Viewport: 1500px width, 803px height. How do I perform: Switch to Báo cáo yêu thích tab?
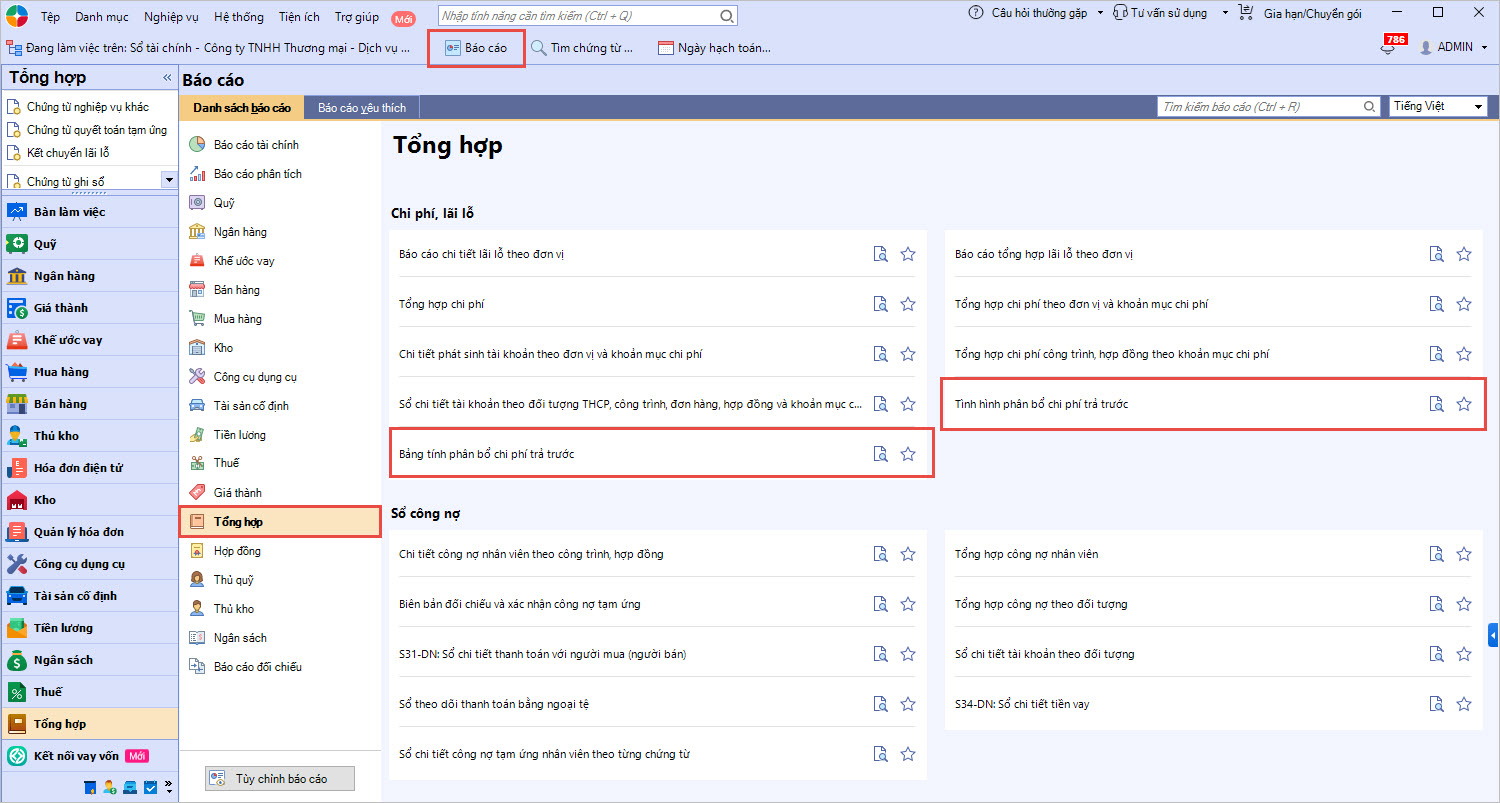point(361,107)
